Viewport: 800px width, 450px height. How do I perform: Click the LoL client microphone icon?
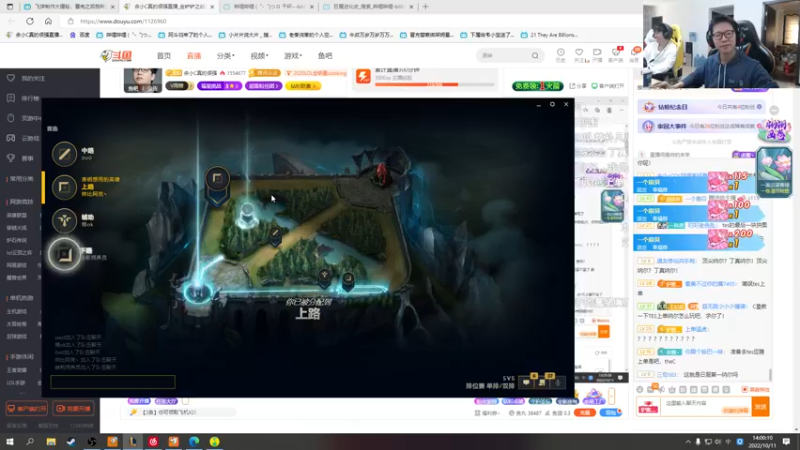click(558, 382)
